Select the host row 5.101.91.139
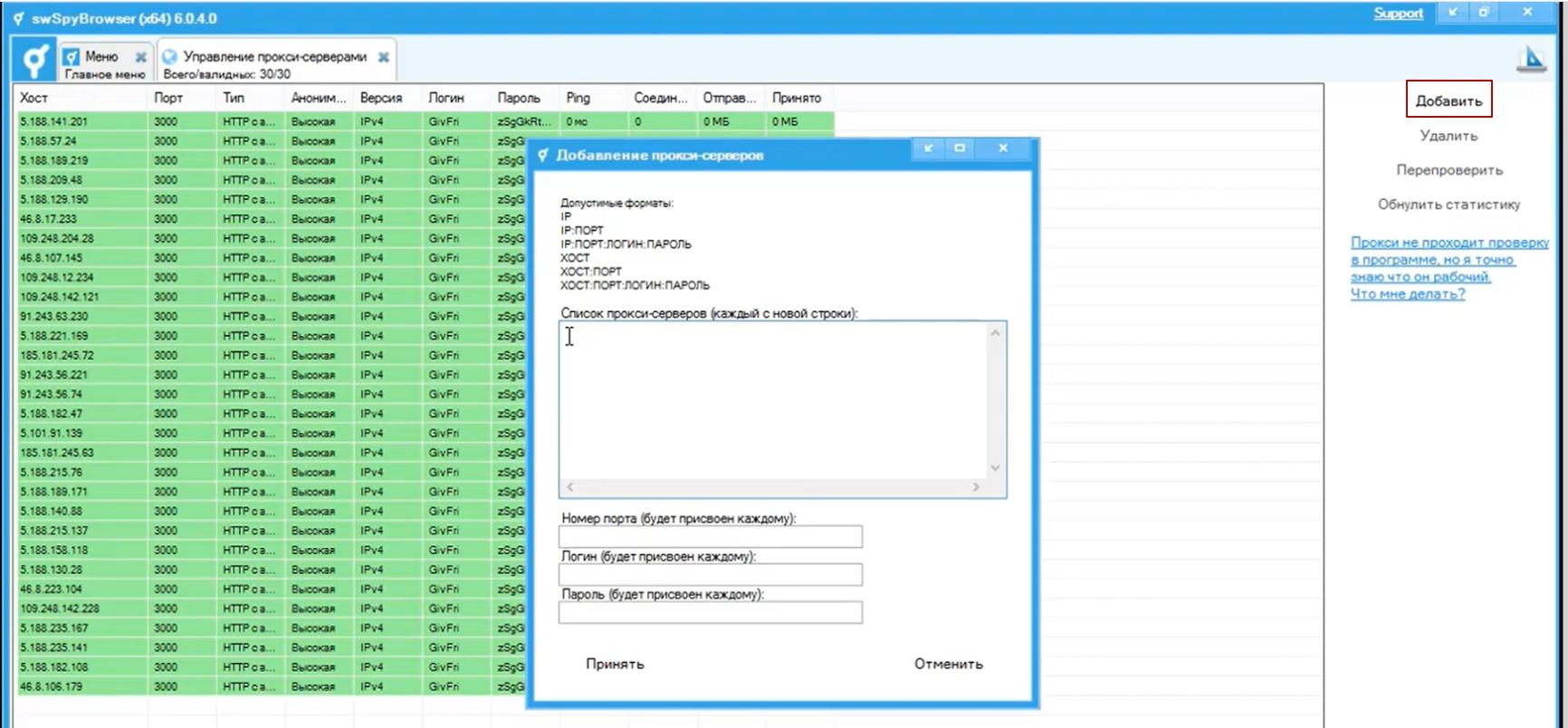This screenshot has height=728, width=1568. click(x=272, y=433)
